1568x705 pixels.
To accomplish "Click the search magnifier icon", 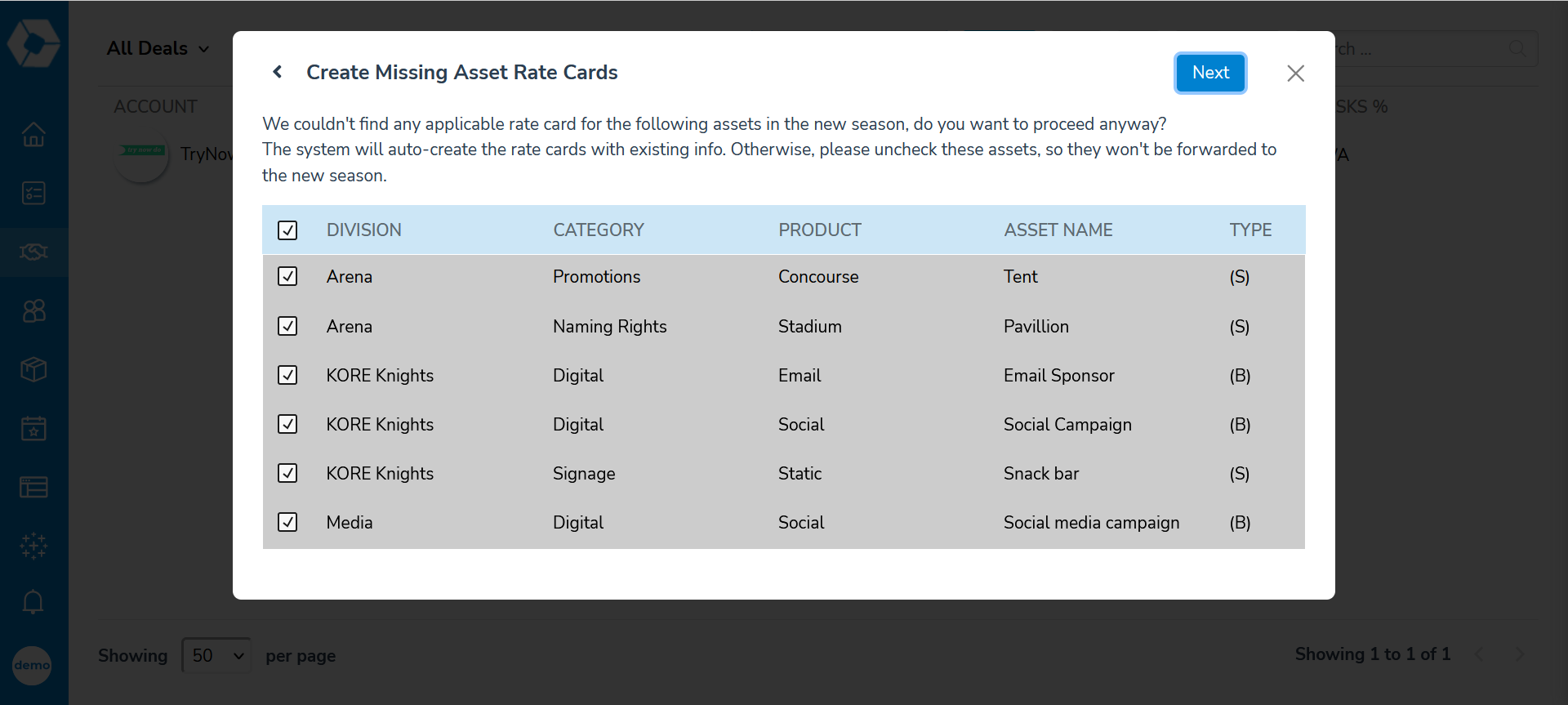I will [x=1517, y=49].
